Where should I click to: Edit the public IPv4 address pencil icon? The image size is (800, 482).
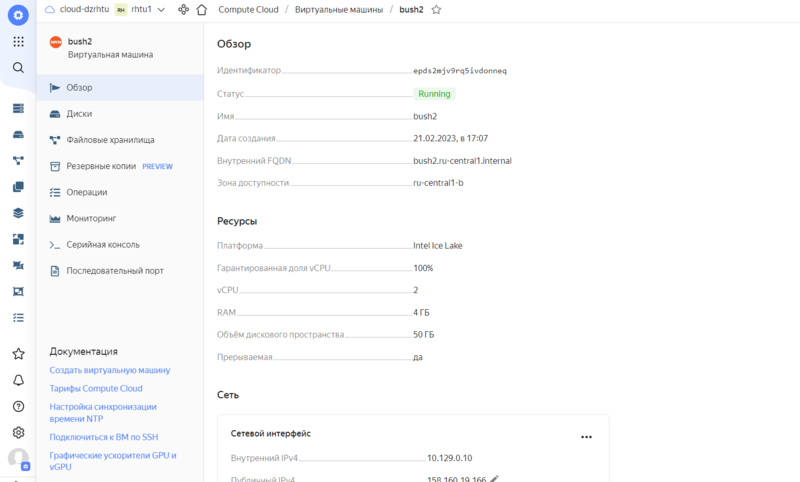pos(494,479)
